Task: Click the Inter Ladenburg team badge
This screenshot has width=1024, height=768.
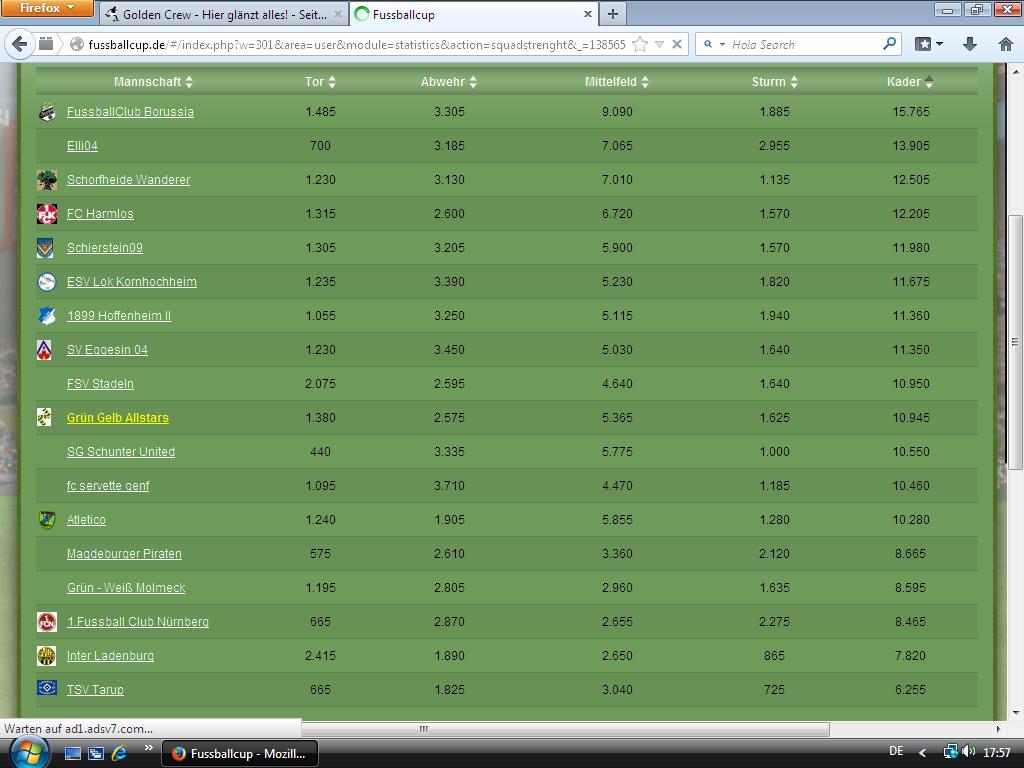Action: point(46,656)
